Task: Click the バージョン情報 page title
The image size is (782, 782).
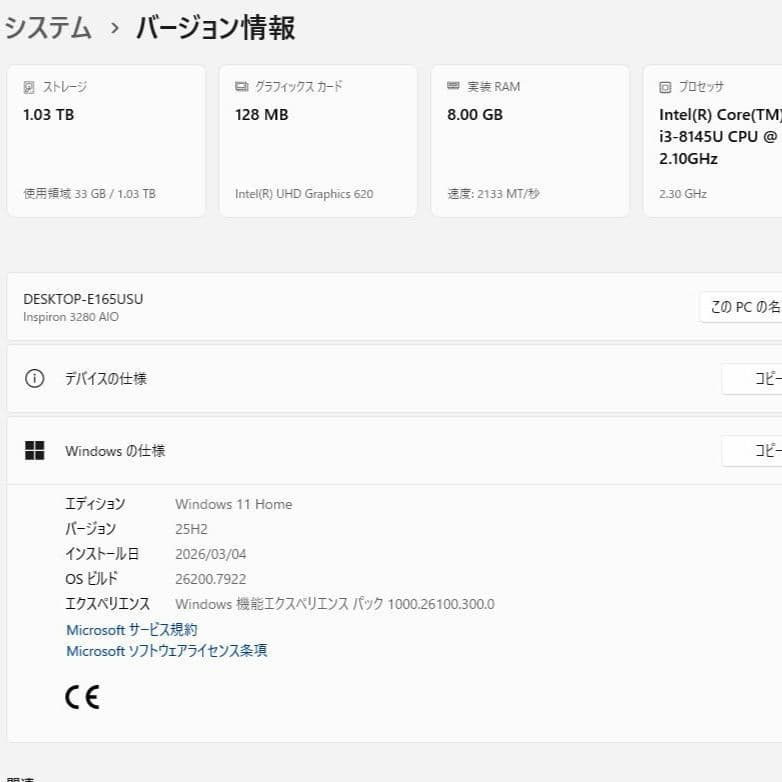Action: pyautogui.click(x=215, y=27)
